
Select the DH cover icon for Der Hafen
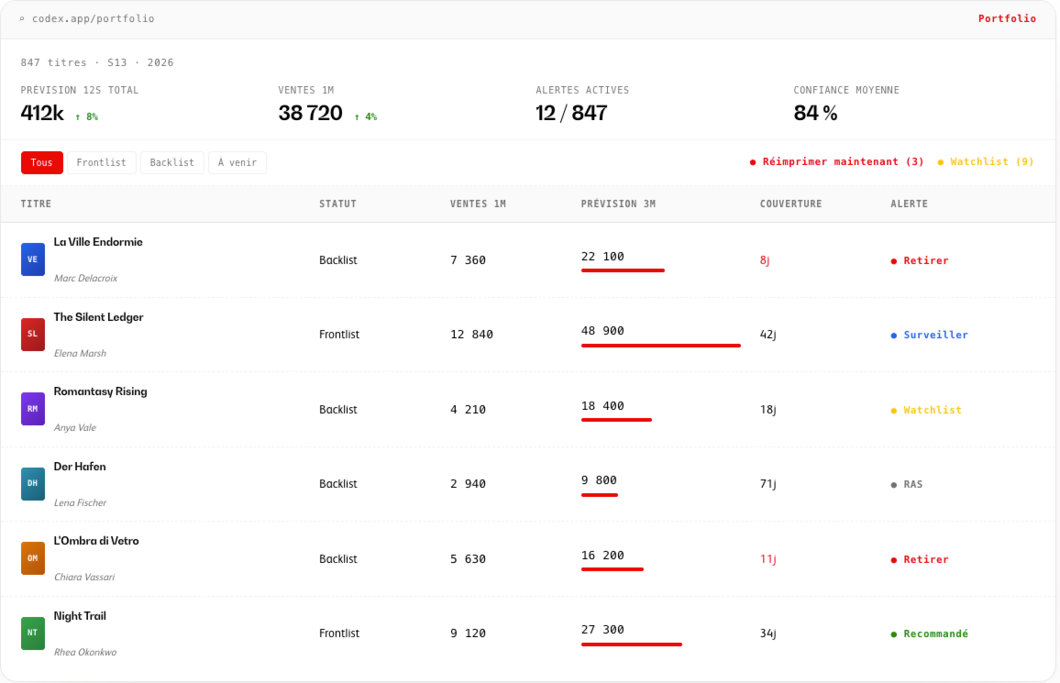pos(32,484)
